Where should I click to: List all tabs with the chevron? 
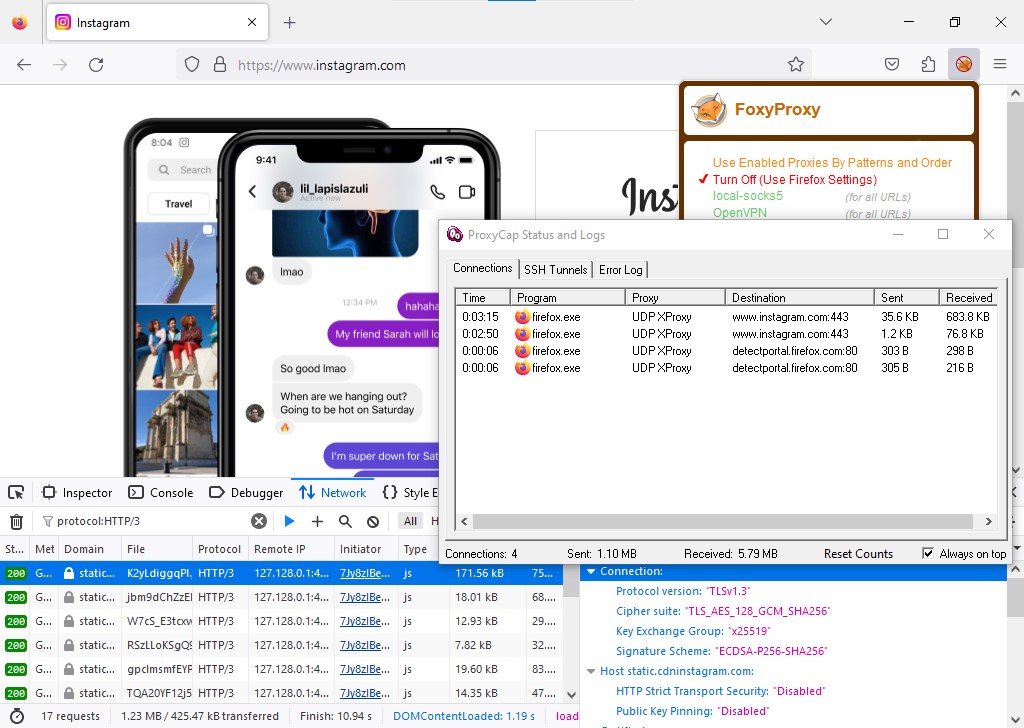click(x=826, y=22)
